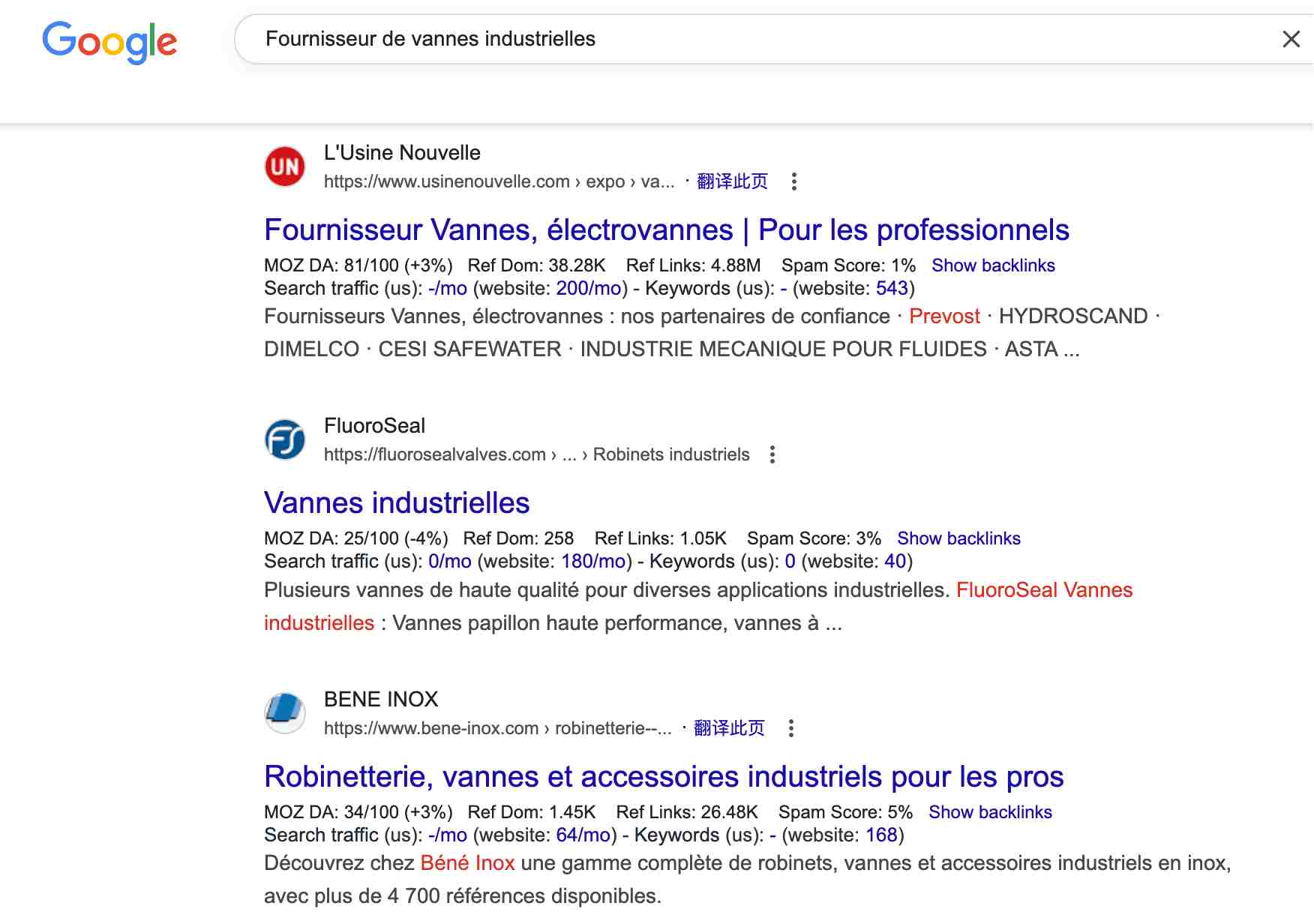Click the BENE INOX favicon
This screenshot has width=1314, height=924.
[x=285, y=713]
